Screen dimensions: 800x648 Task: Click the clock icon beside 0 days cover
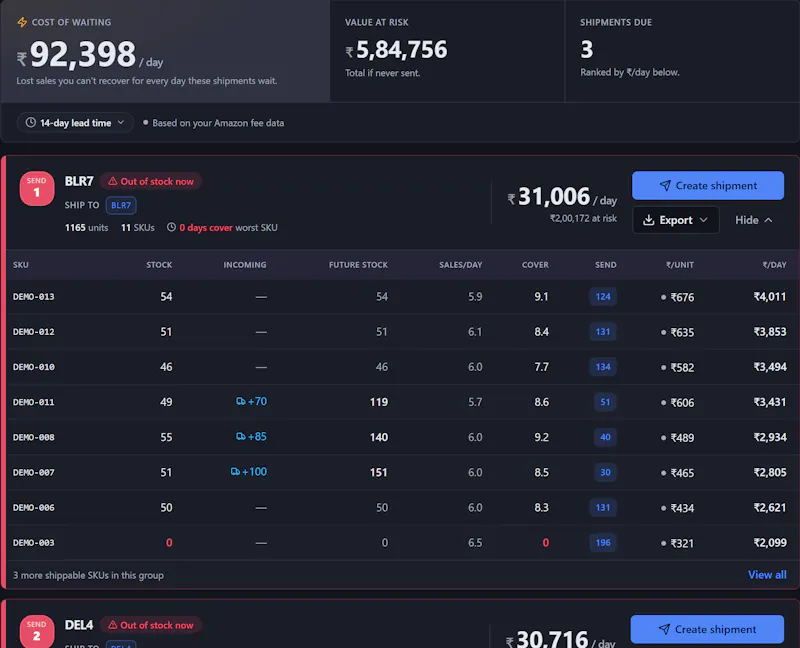[x=171, y=227]
